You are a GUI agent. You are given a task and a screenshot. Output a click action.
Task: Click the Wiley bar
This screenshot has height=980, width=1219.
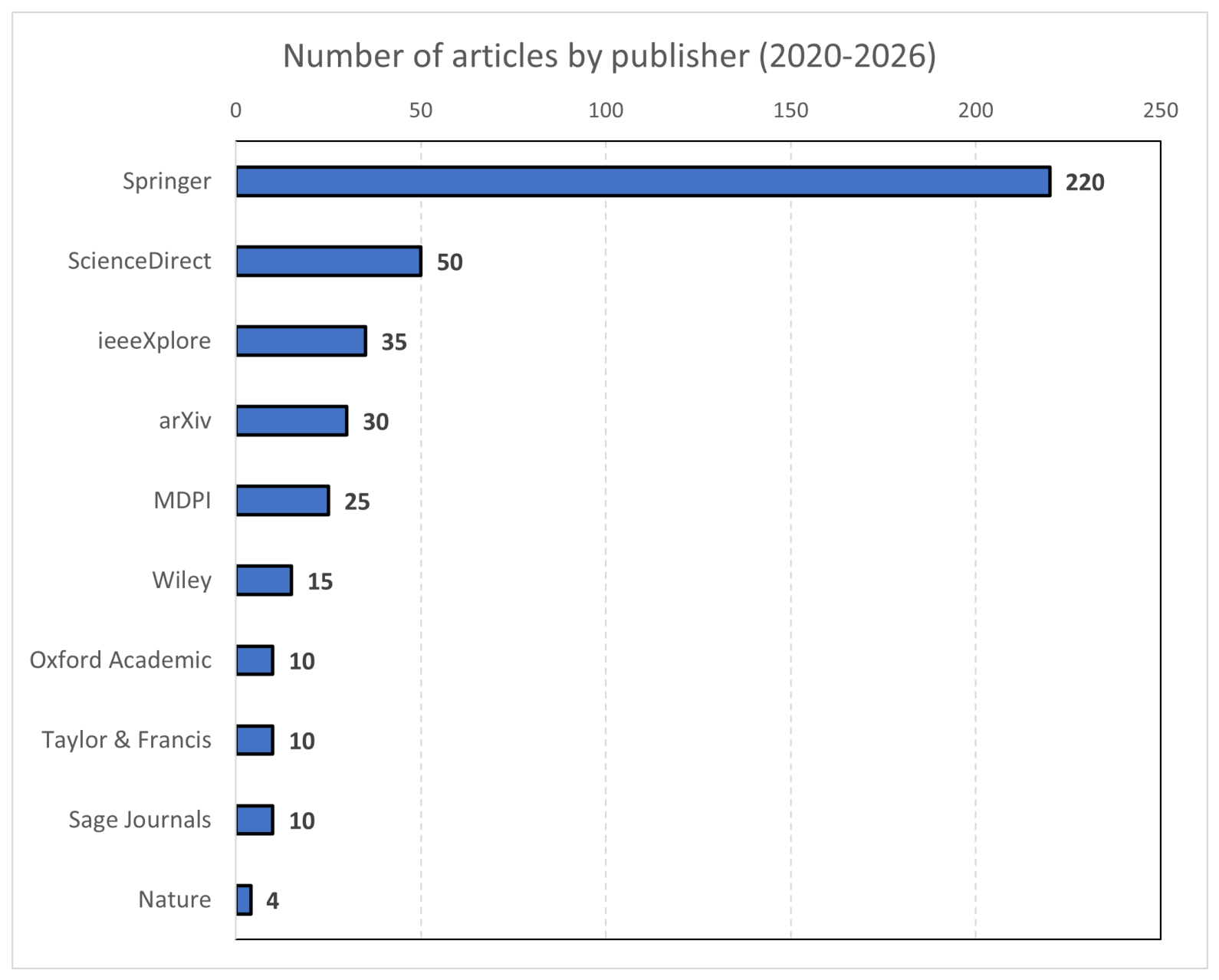[x=264, y=580]
